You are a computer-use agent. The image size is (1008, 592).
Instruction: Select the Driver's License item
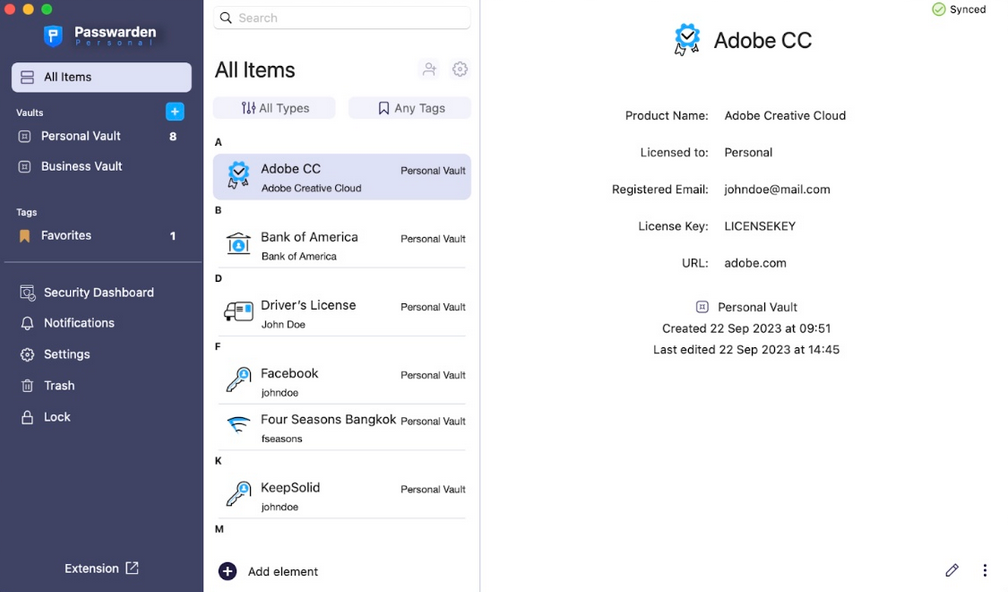coord(342,314)
